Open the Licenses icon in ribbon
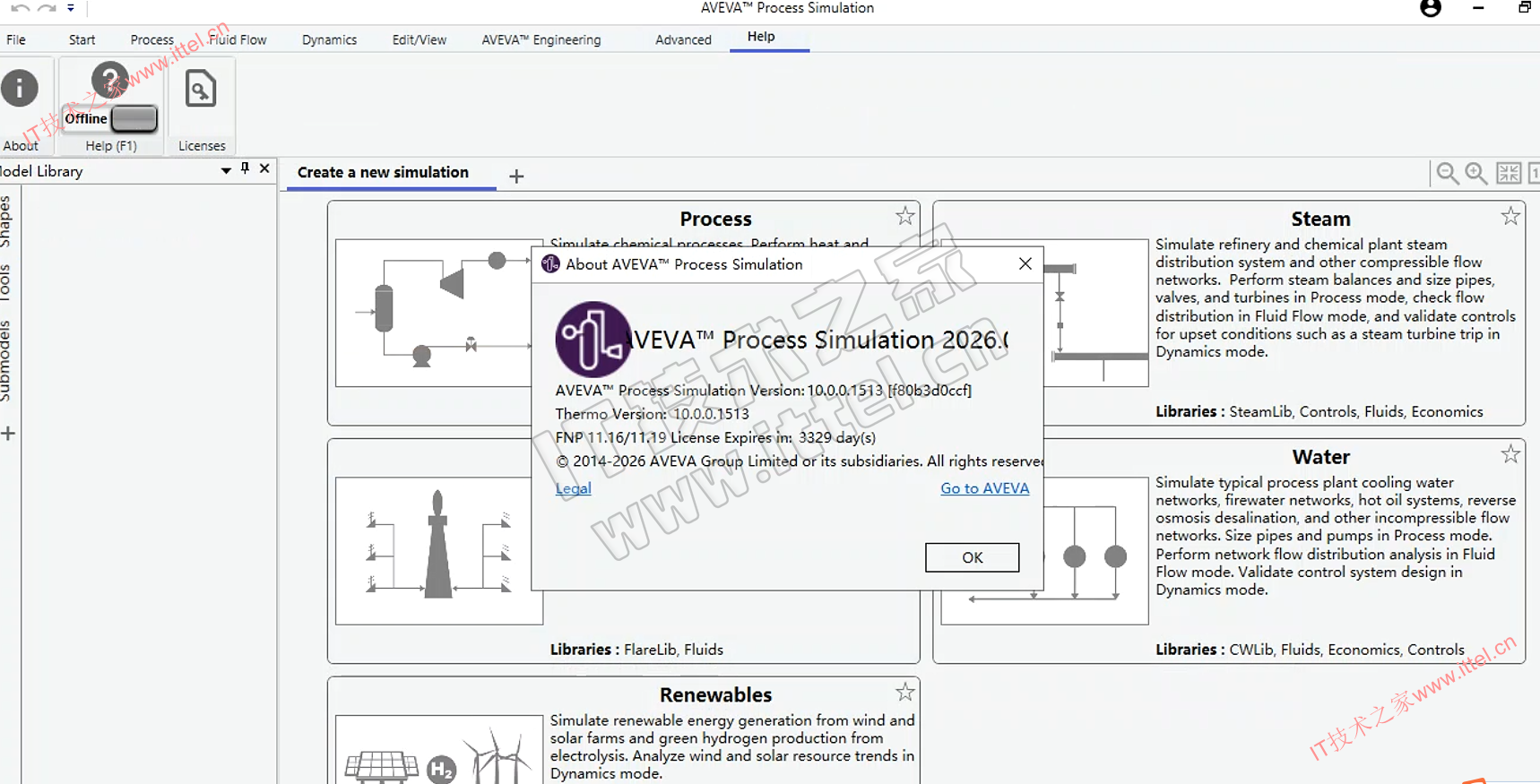This screenshot has width=1540, height=784. (x=201, y=90)
